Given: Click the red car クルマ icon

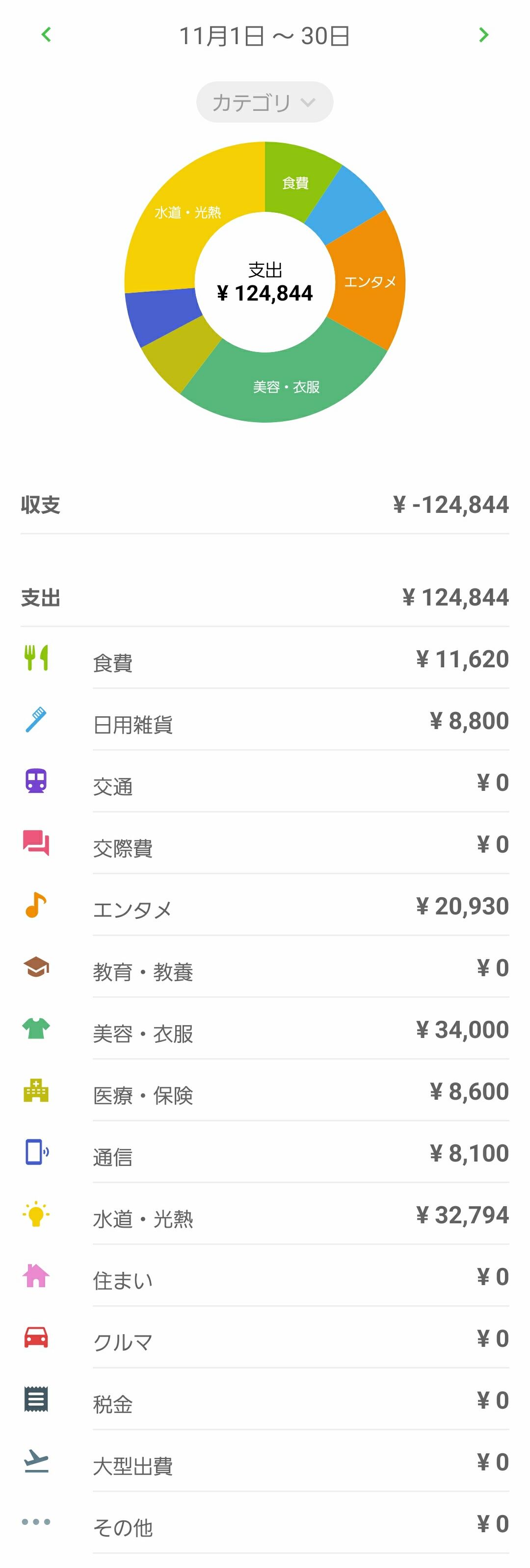Looking at the screenshot, I should point(36,1337).
